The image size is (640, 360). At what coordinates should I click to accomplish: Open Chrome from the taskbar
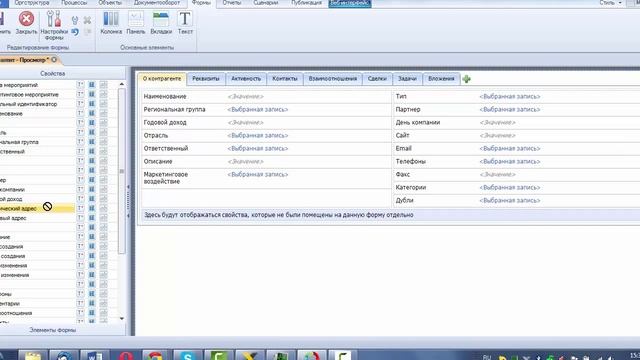(x=155, y=355)
